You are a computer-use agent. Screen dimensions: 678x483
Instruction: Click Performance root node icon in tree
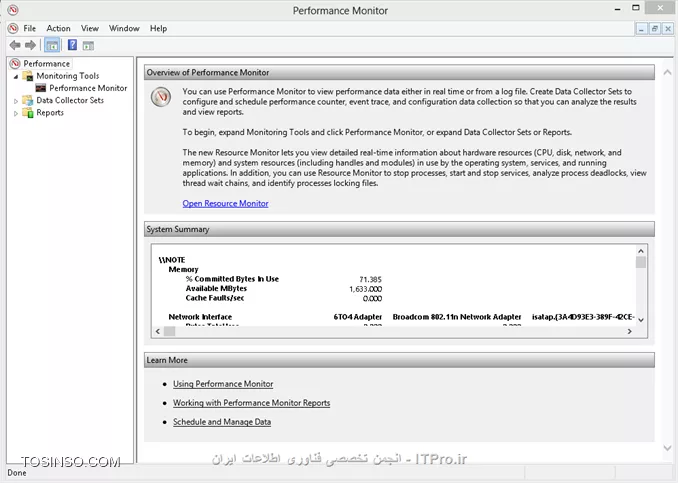(15, 64)
